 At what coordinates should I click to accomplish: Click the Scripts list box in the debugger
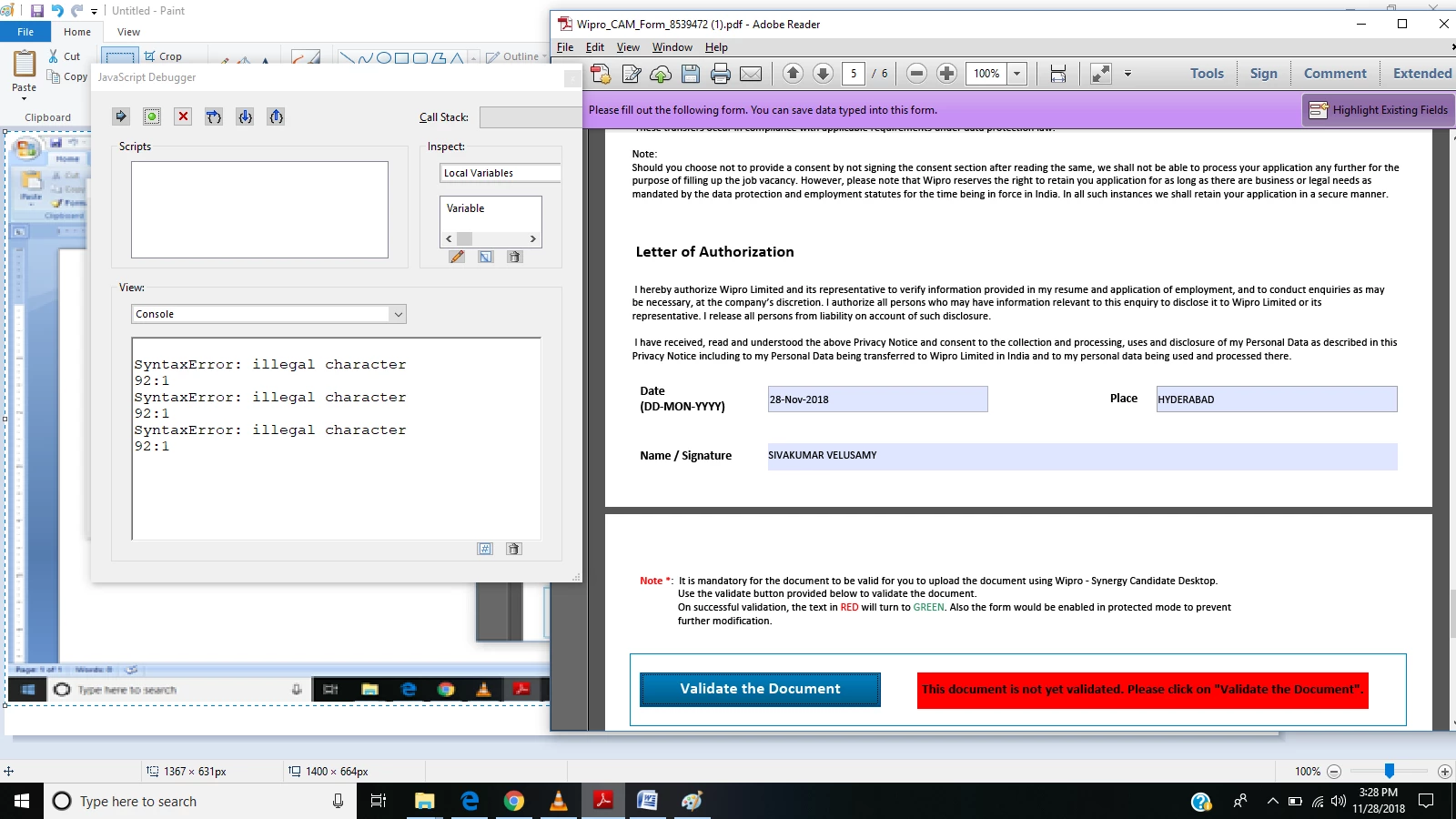pos(259,210)
